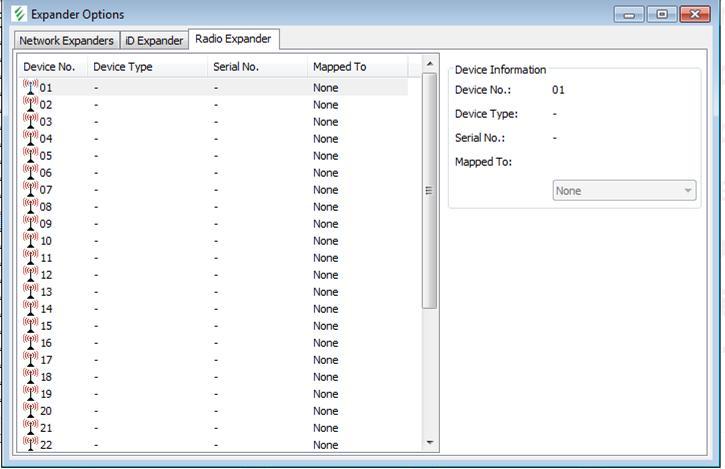This screenshot has height=469, width=725.
Task: Open the iD Expander tab
Action: click(x=154, y=41)
